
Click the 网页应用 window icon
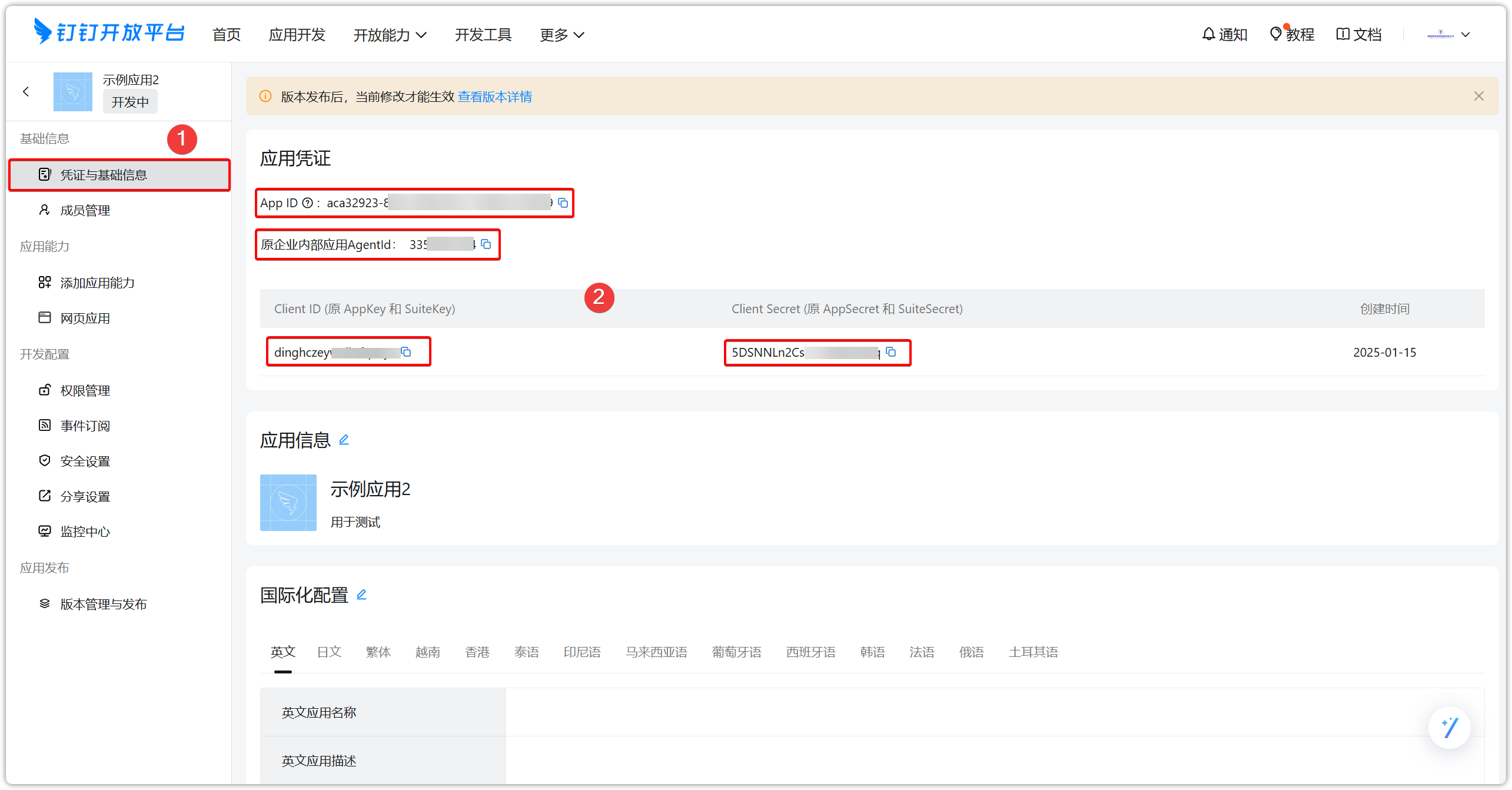coord(45,318)
